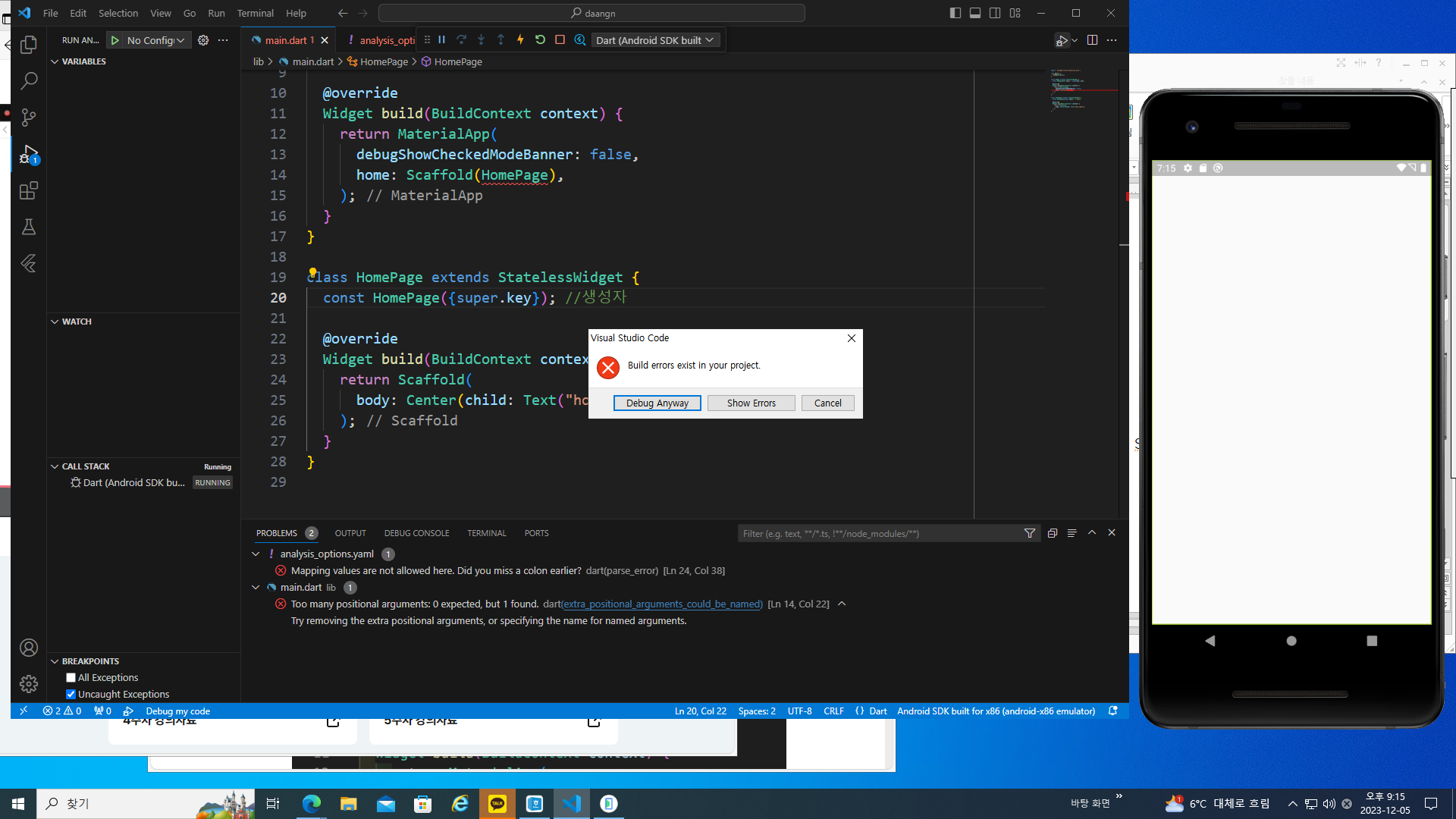Open the extra_positional_arguments_could_be_named link
The image size is (1456, 819).
pyautogui.click(x=662, y=604)
